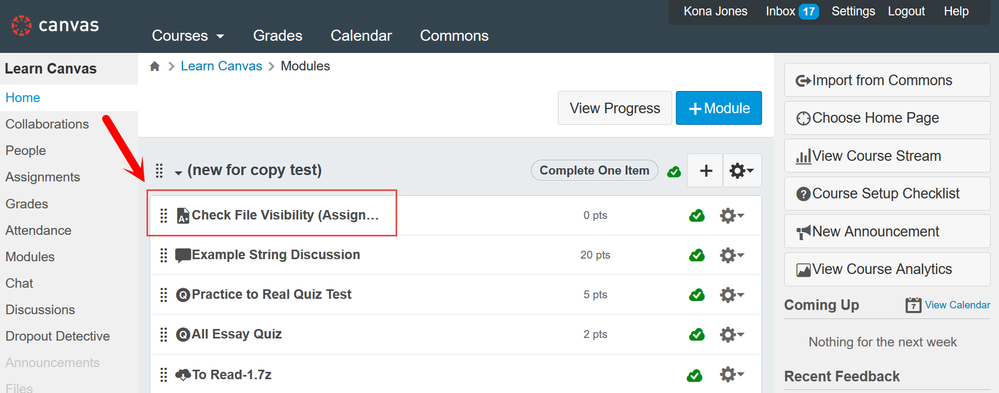The width and height of the screenshot is (999, 393).
Task: Toggle published cloud for To Read-1.7z
Action: [694, 375]
